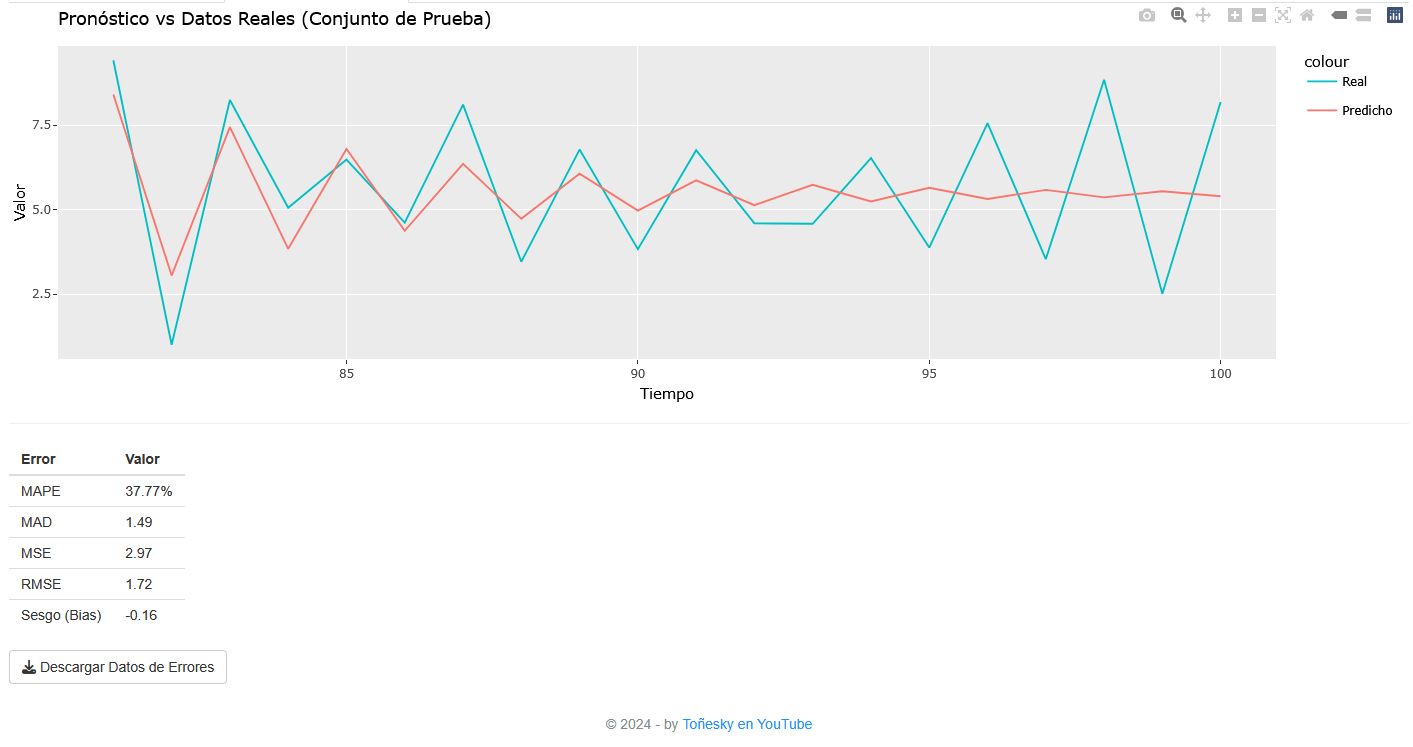Enable show closest data on hover
The image size is (1413, 747).
(1339, 15)
